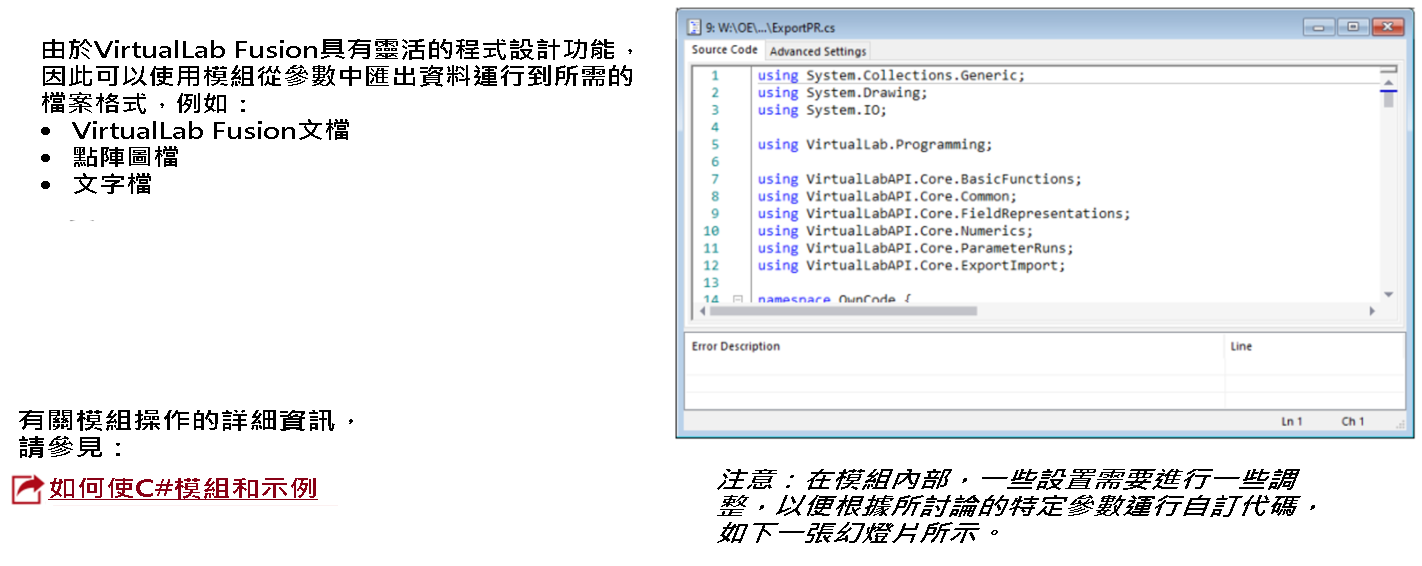Click line using System.IO;
This screenshot has height=566, width=1422.
click(x=821, y=110)
